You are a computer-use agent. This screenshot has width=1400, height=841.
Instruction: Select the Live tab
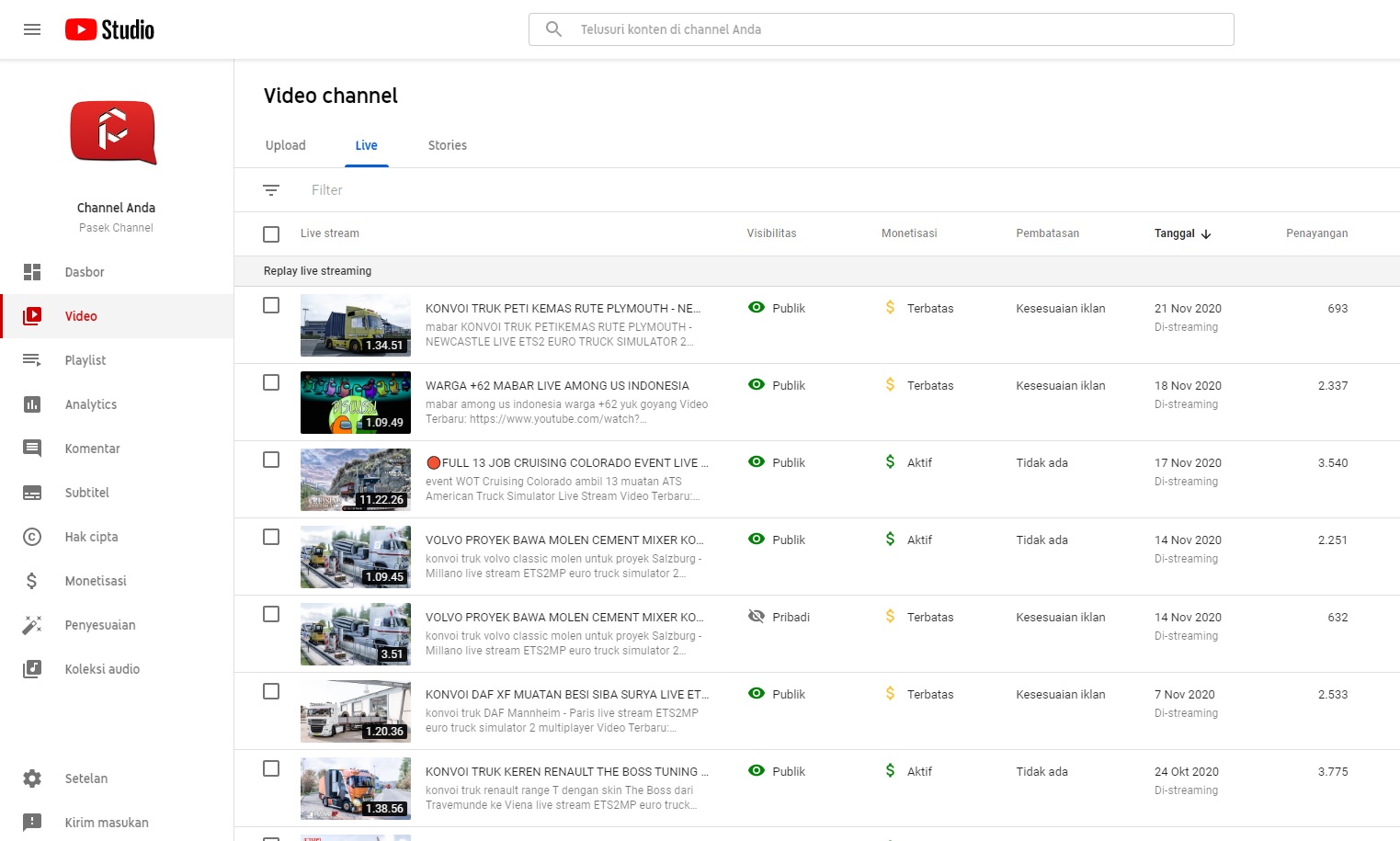[367, 145]
